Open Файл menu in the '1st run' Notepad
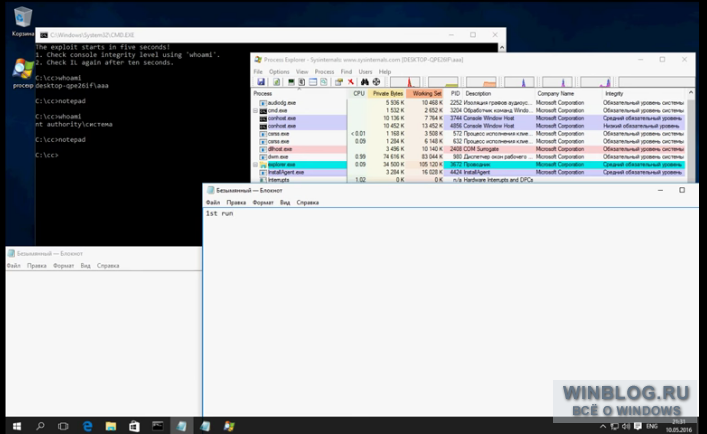 pos(213,202)
